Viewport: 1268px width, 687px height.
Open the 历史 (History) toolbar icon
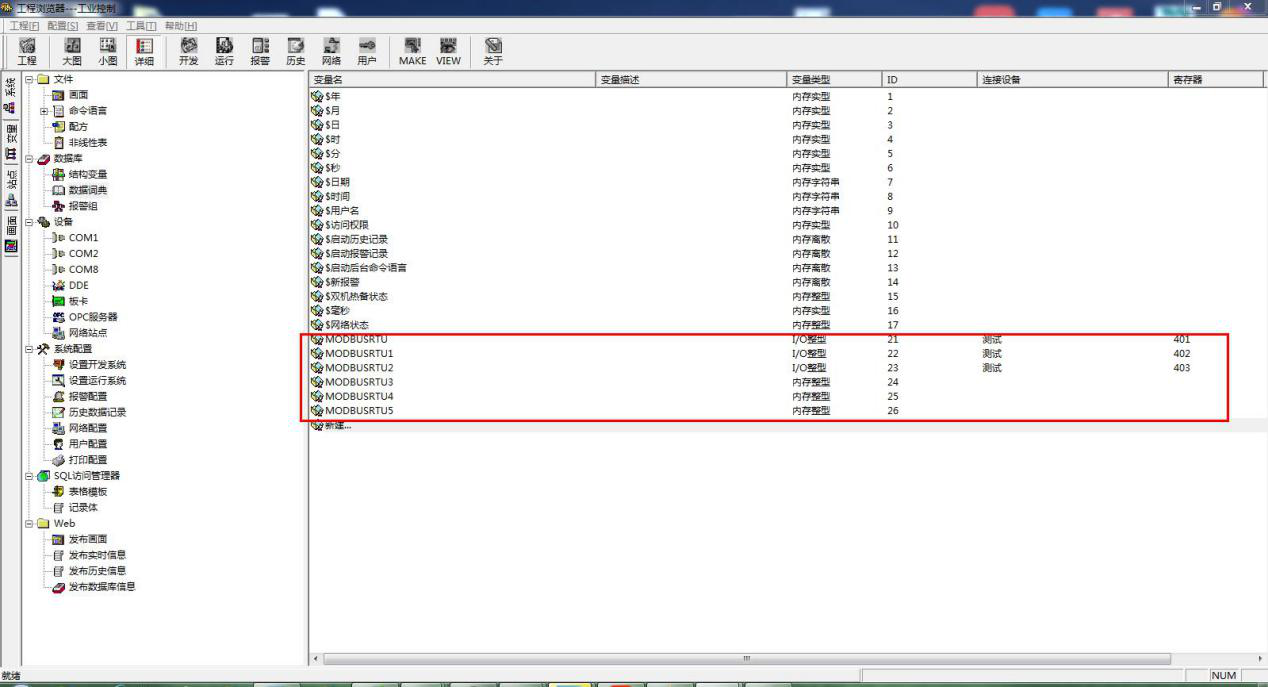[x=295, y=51]
